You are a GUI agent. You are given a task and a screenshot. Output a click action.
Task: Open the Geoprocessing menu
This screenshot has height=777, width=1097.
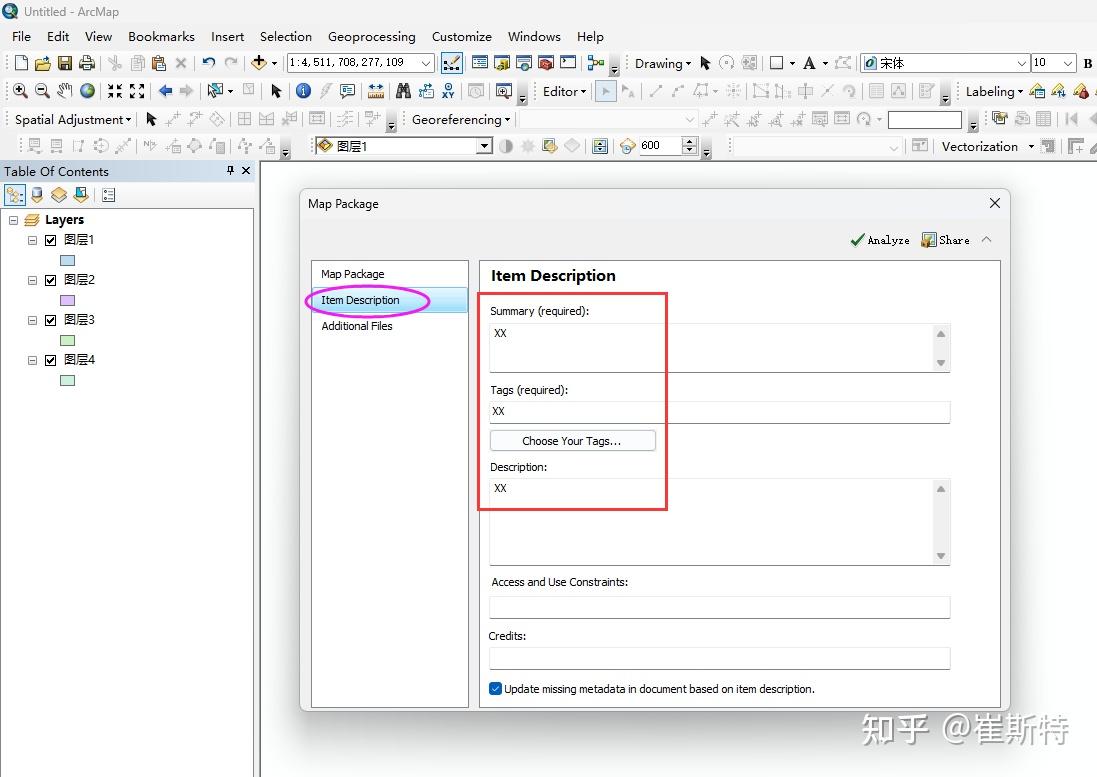371,36
